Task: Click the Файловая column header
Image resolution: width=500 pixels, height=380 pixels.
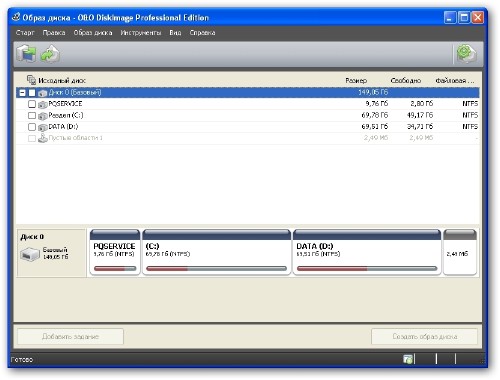Action: 454,80
